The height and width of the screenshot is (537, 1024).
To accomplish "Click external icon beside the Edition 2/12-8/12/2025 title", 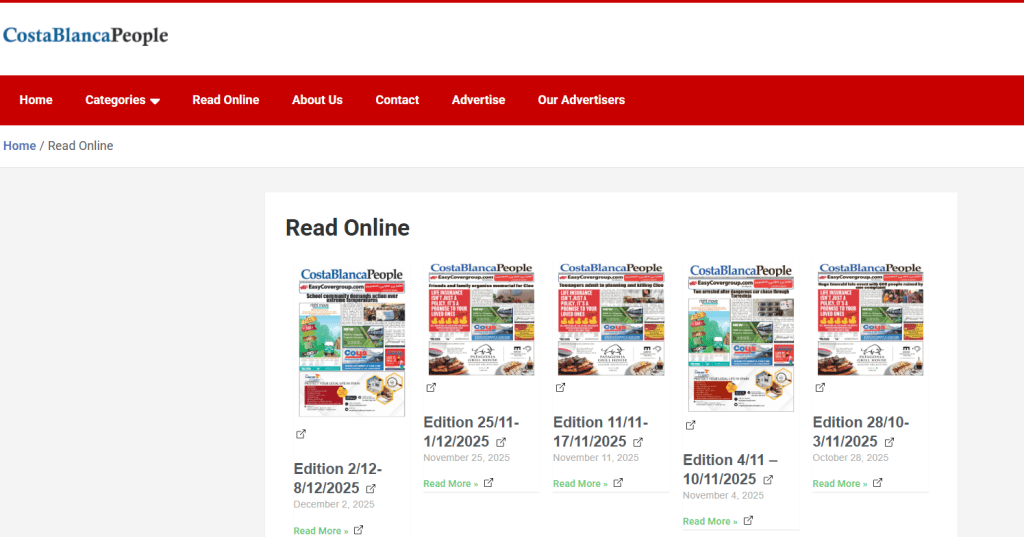I will click(x=371, y=489).
